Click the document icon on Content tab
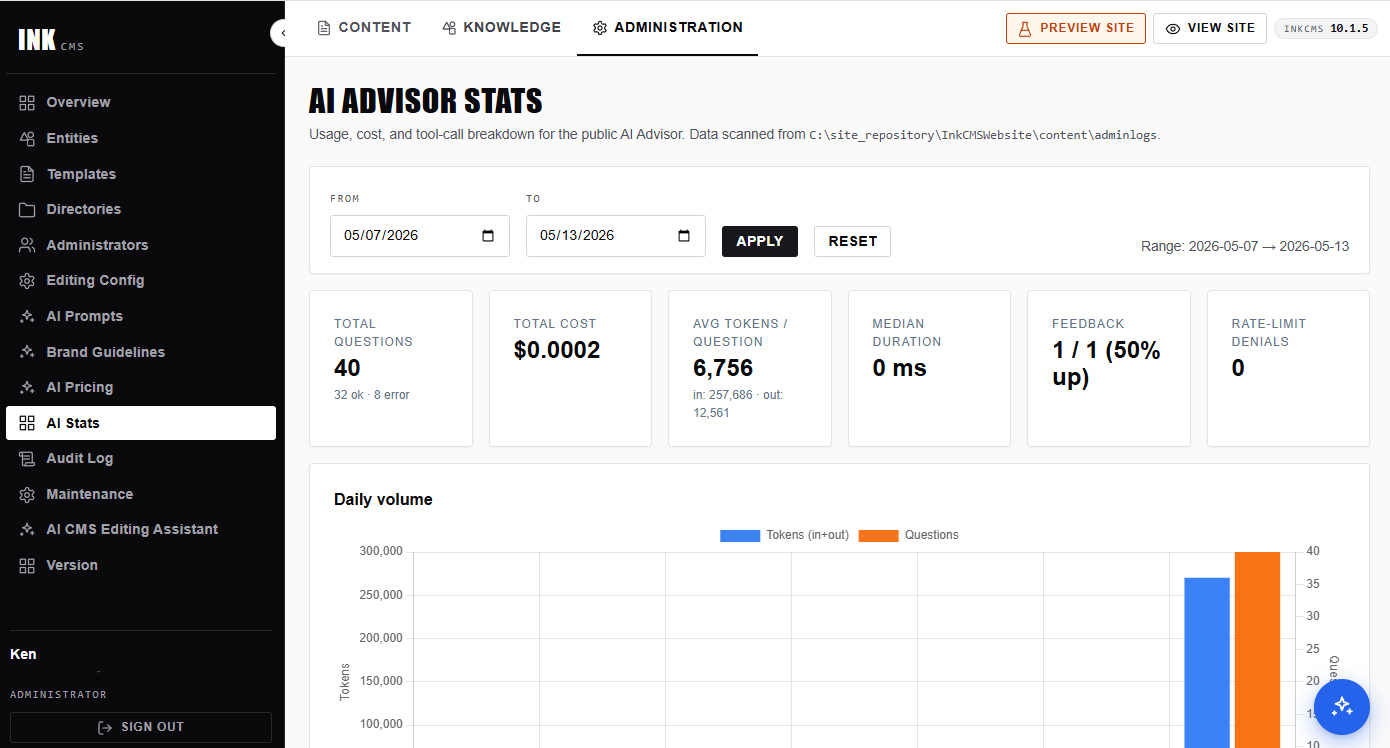Screen dimensions: 1390x748 tap(323, 28)
